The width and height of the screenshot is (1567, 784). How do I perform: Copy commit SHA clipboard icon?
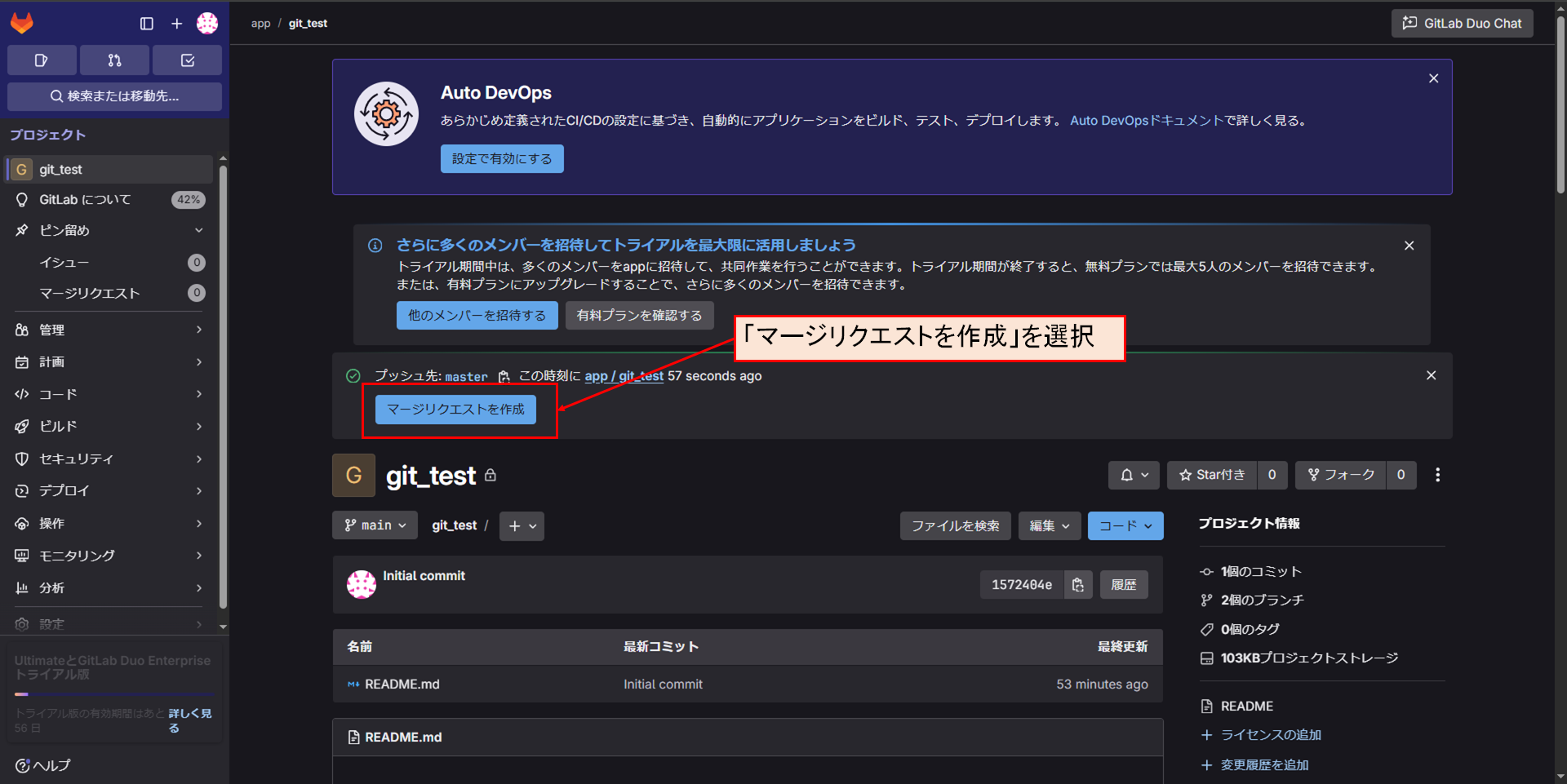[1078, 585]
